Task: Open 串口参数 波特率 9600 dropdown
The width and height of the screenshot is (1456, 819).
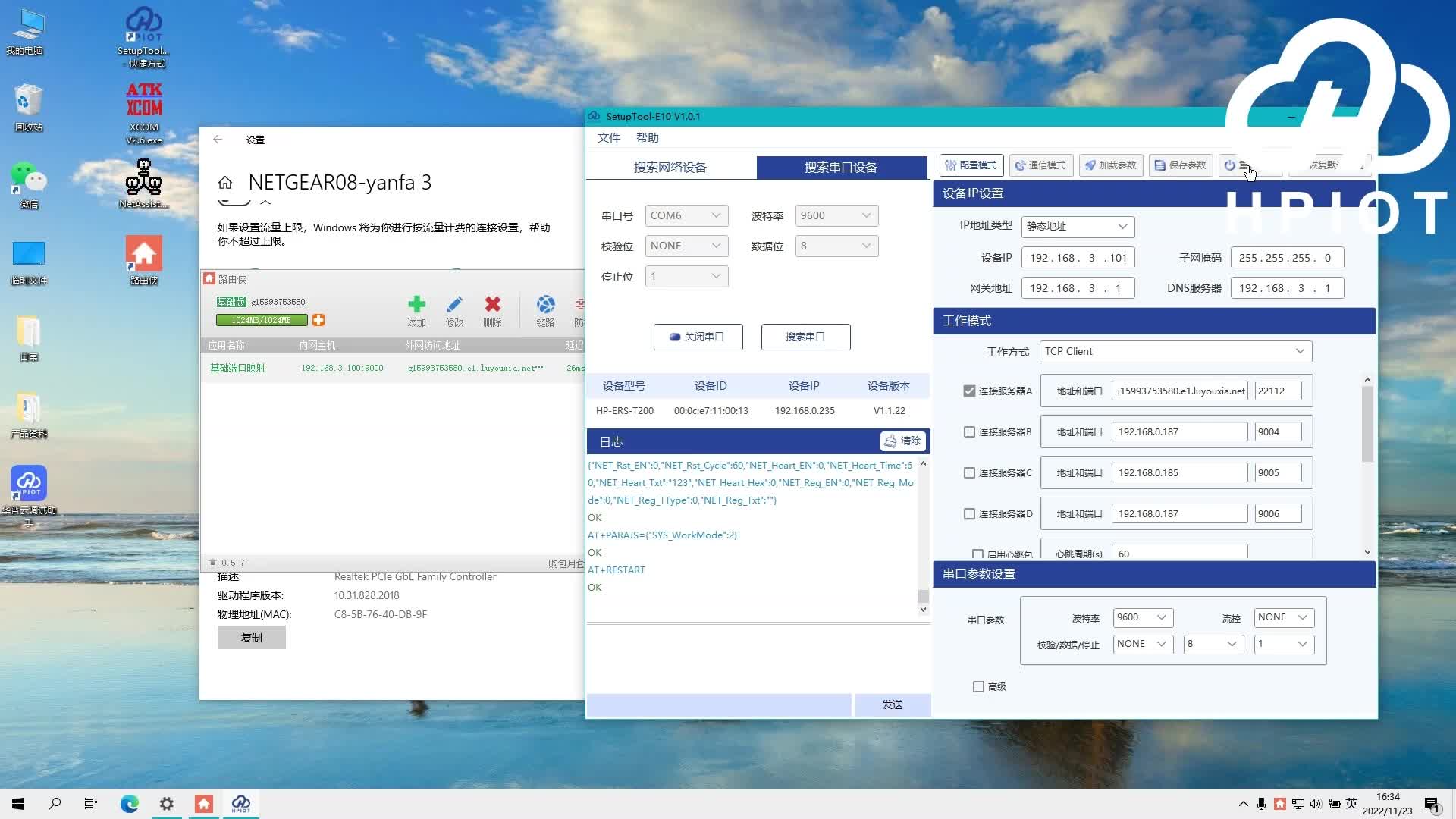Action: [x=1142, y=617]
